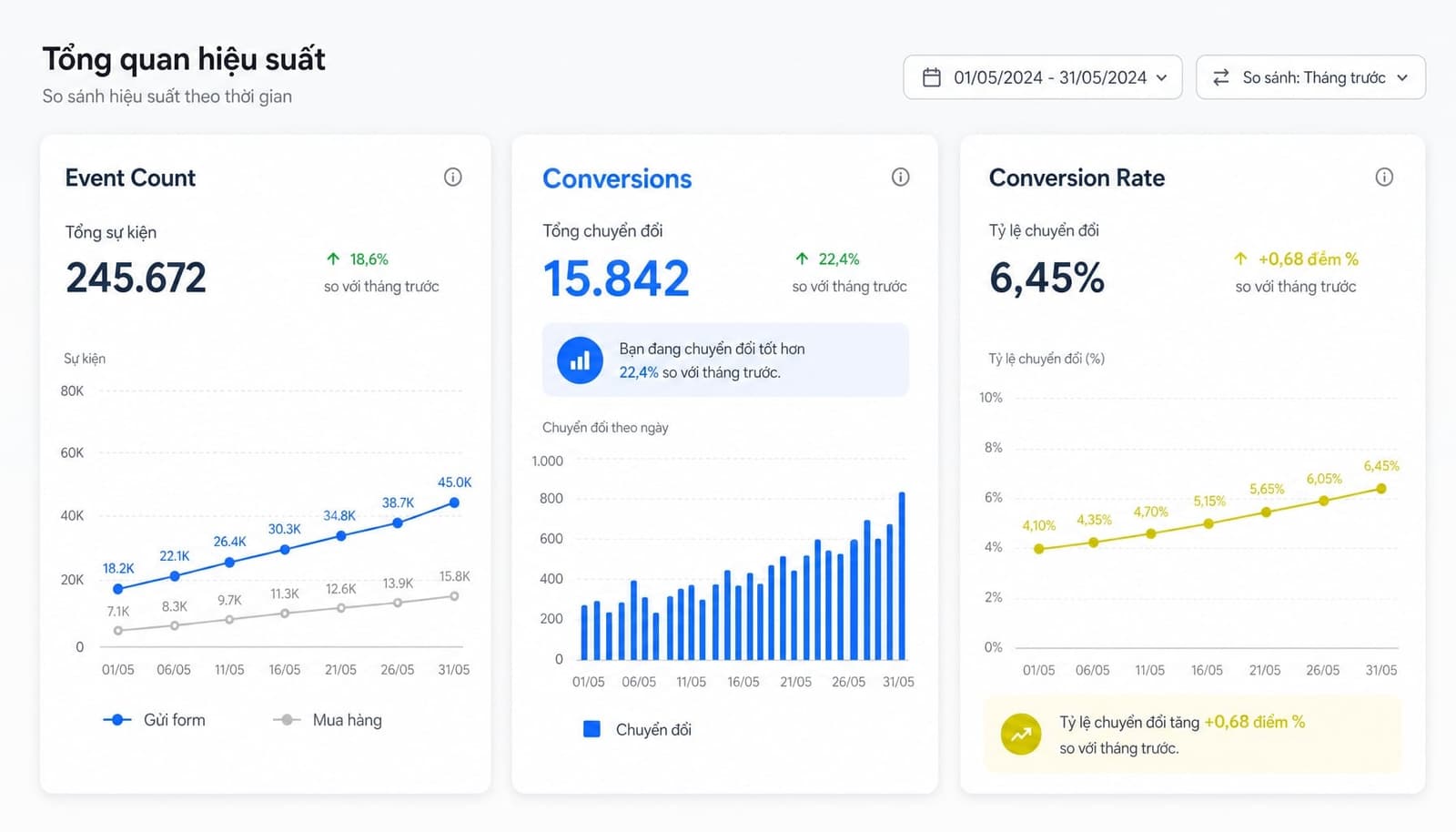Screen dimensions: 1456x832
Task: Click the gray Mua hàng legend marker
Action: [287, 720]
